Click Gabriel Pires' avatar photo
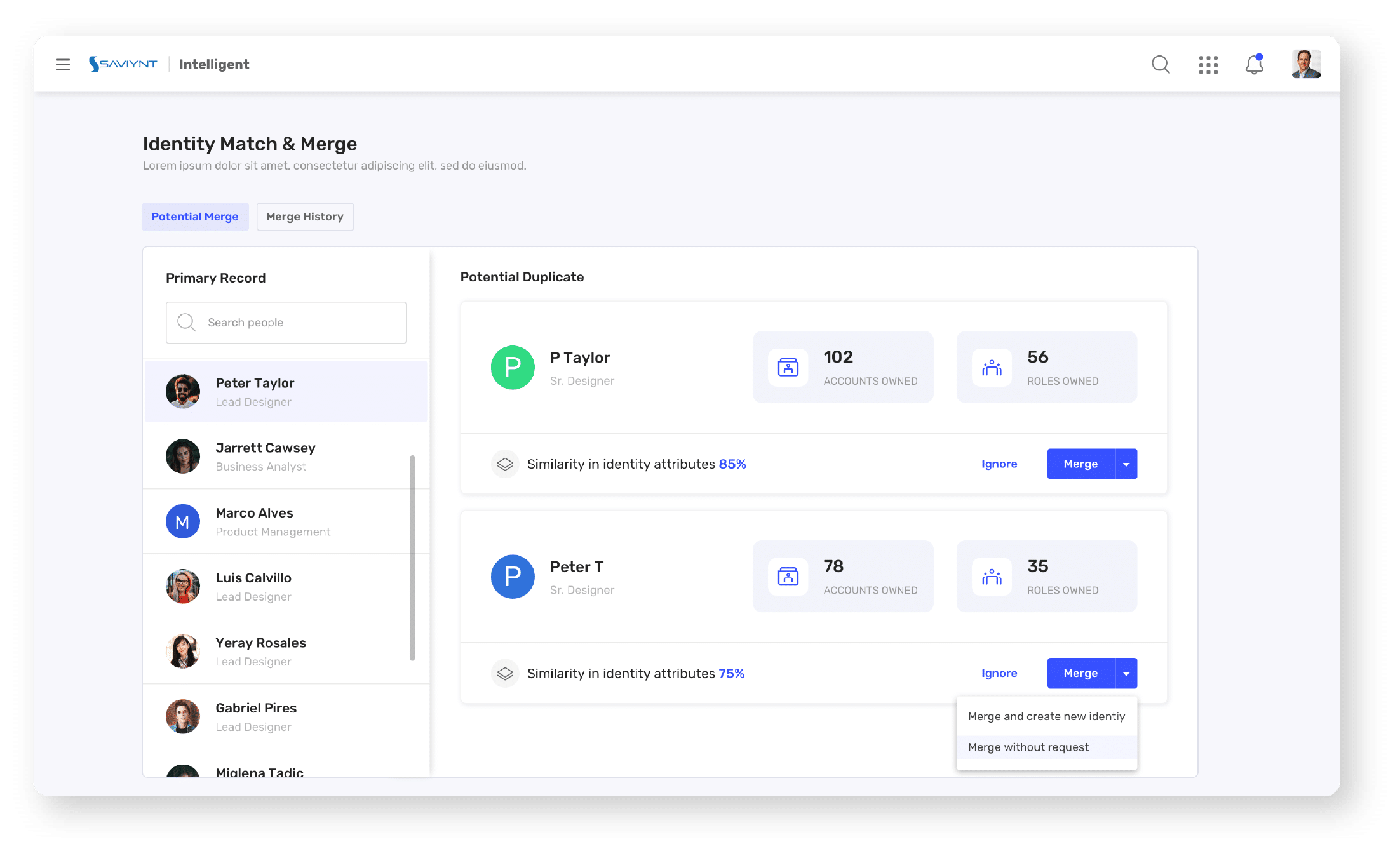This screenshot has width=1400, height=856. (183, 716)
